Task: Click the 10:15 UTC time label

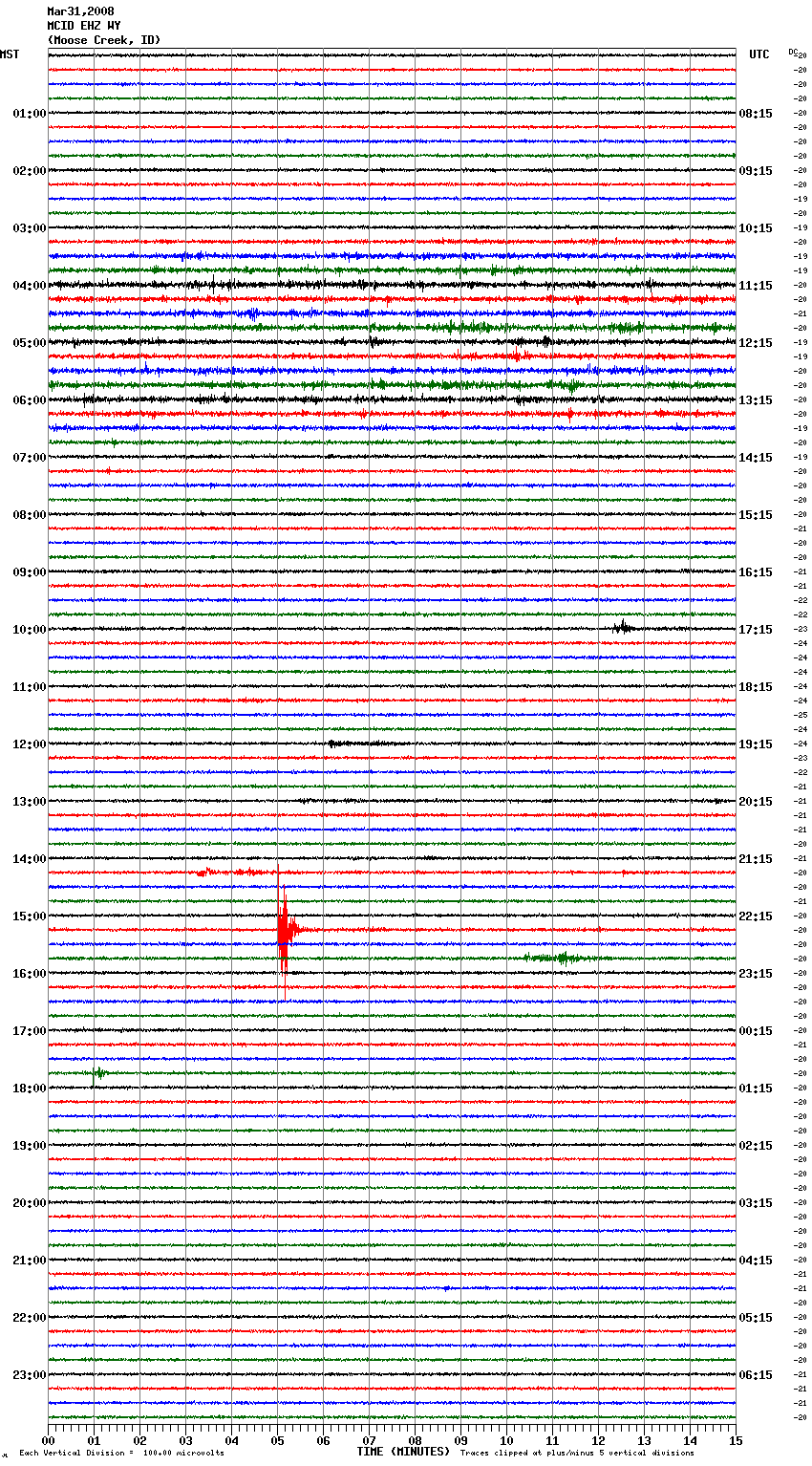Action: (756, 228)
